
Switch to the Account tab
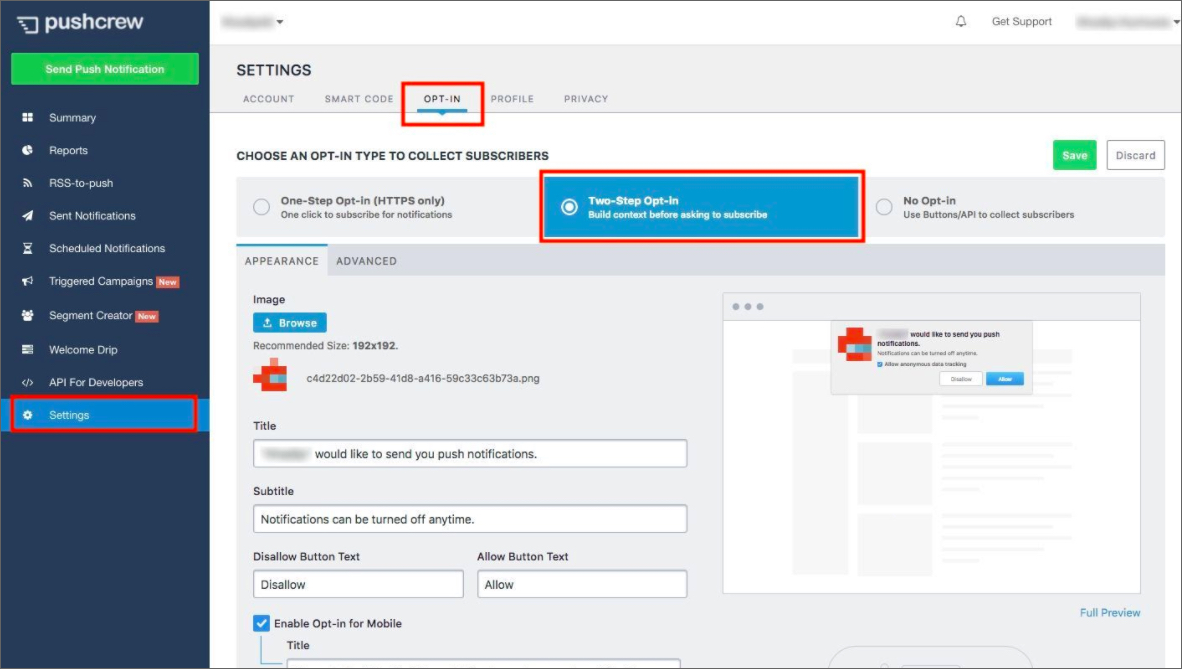(x=268, y=99)
